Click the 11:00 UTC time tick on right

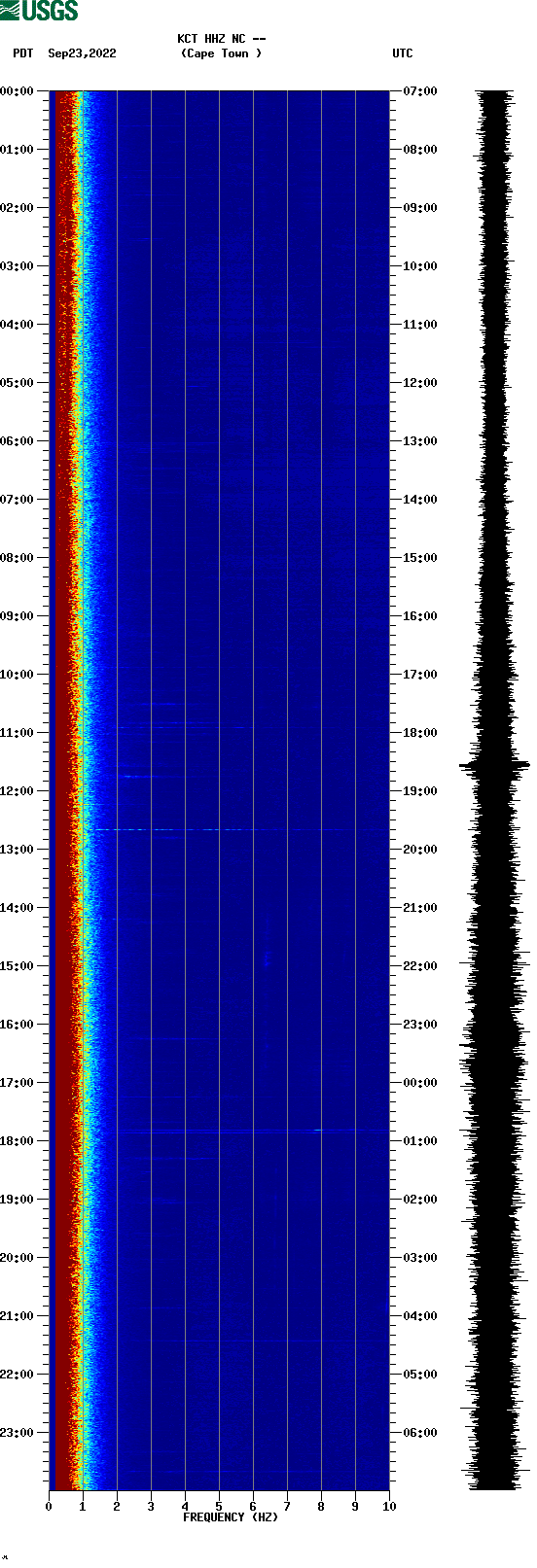(x=420, y=325)
